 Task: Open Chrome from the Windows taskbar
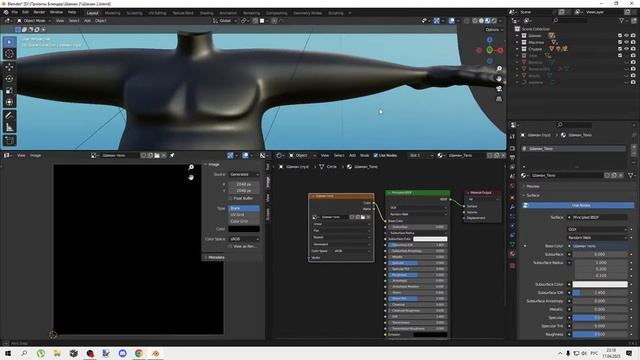click(x=139, y=353)
